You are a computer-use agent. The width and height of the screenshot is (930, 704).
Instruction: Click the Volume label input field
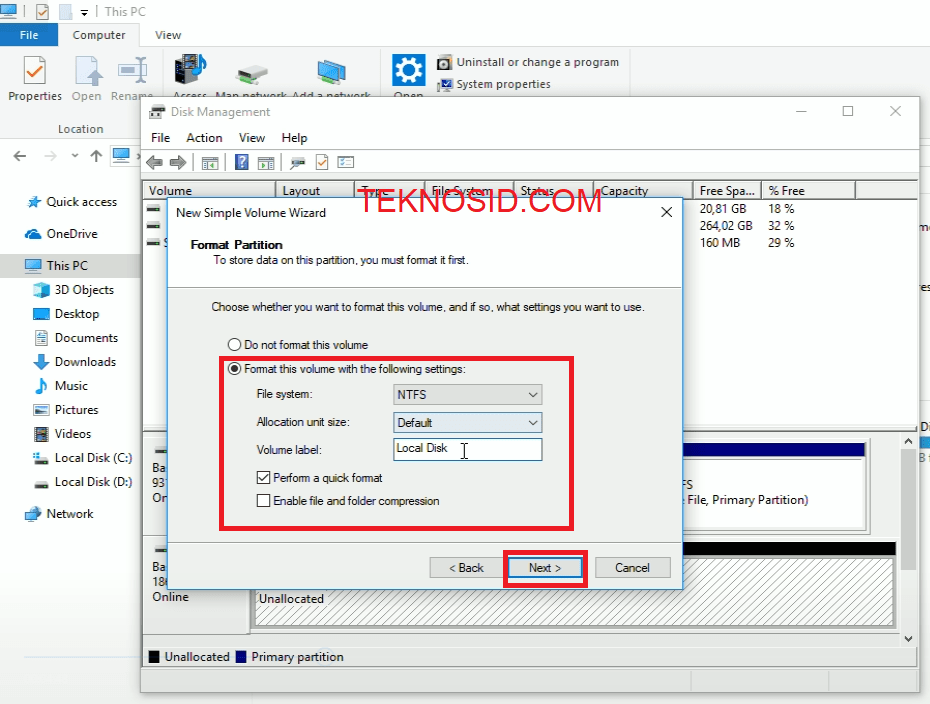467,449
